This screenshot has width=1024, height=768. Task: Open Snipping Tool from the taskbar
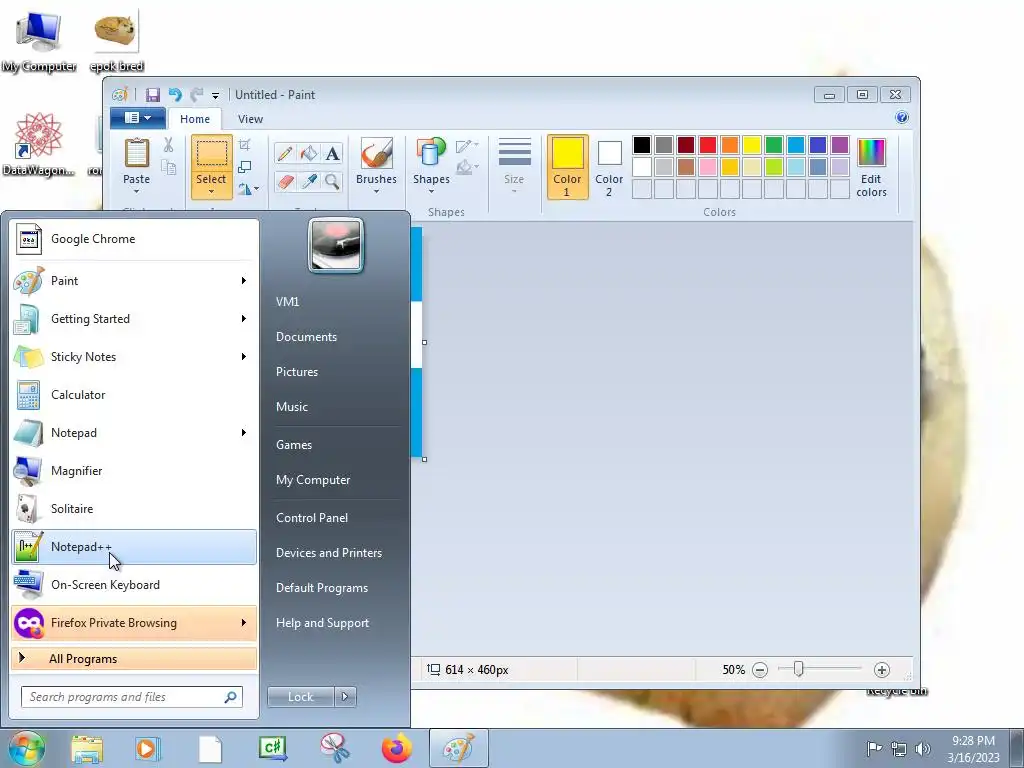[x=335, y=748]
